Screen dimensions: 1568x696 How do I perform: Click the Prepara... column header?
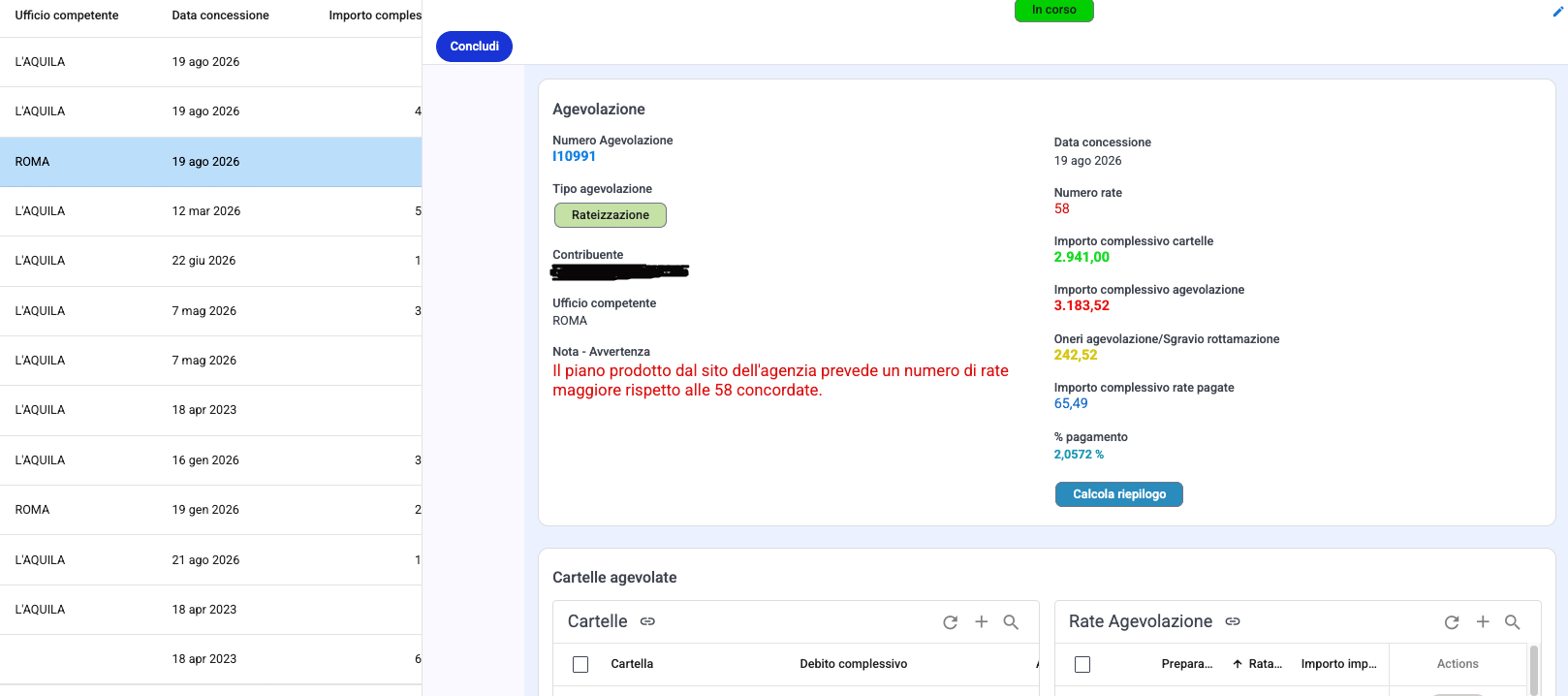click(1187, 664)
